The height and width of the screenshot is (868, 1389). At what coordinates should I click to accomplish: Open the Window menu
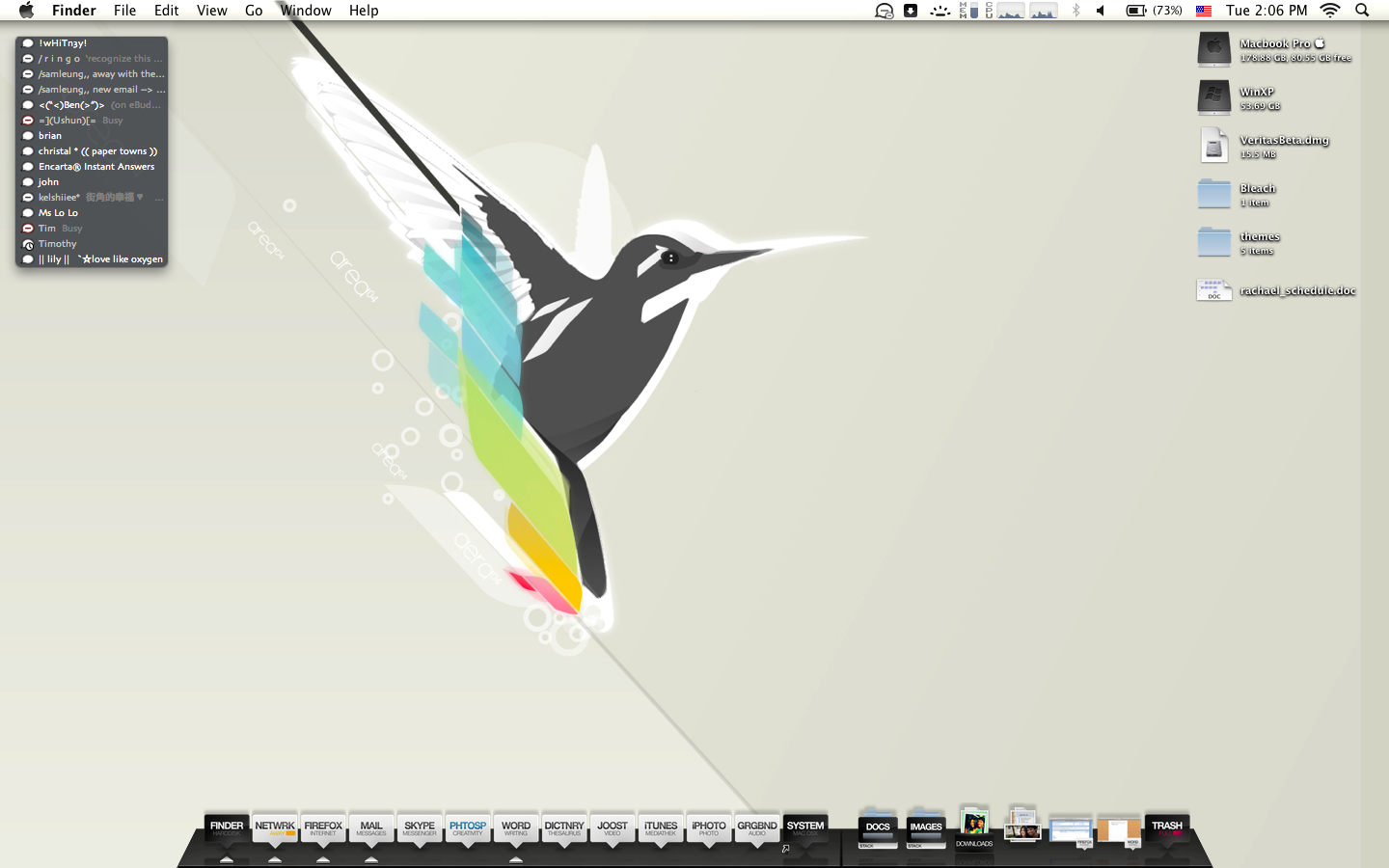point(306,11)
